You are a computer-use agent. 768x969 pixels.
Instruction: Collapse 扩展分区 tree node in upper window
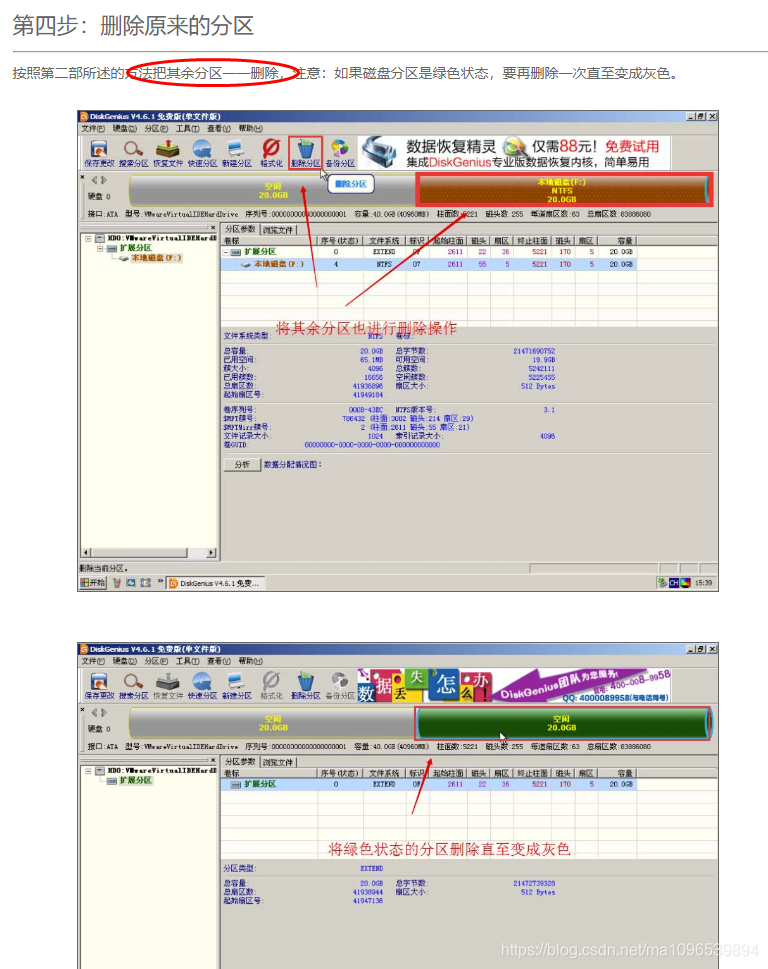pos(99,248)
